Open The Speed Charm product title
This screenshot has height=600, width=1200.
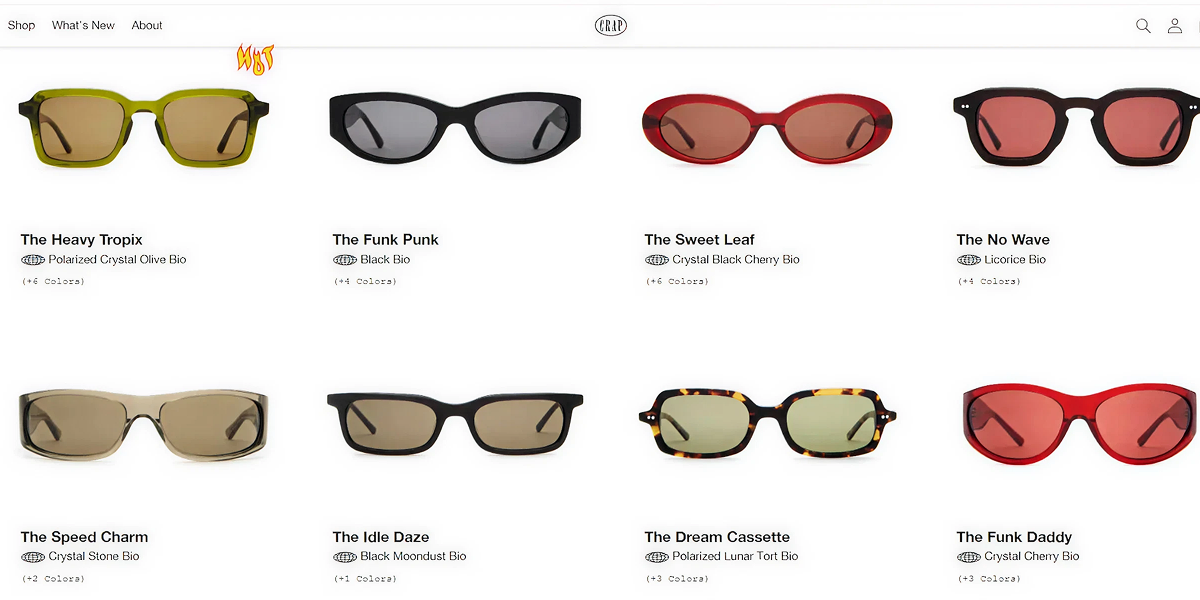(84, 537)
